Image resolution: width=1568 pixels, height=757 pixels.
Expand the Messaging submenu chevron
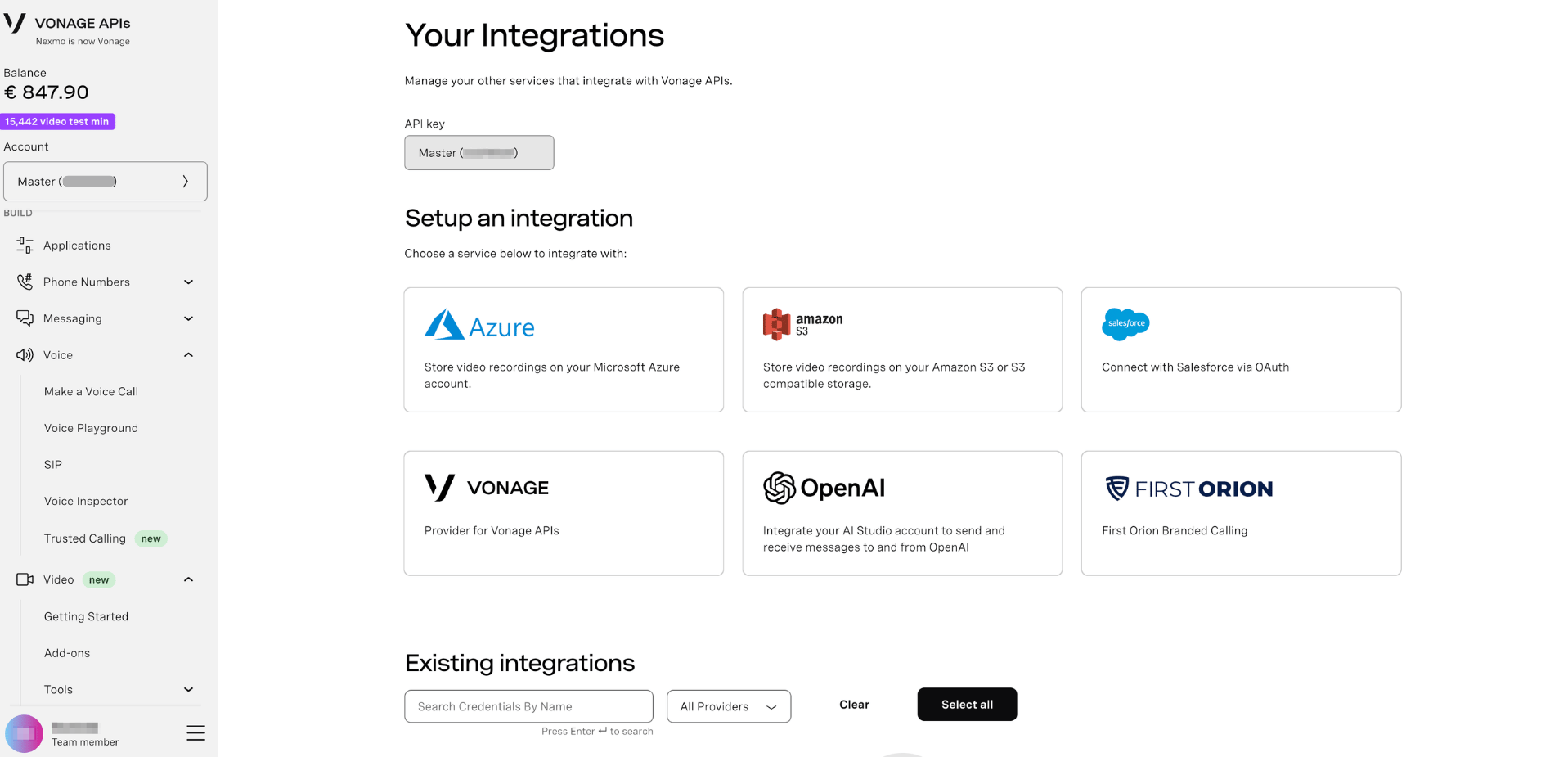[x=189, y=318]
